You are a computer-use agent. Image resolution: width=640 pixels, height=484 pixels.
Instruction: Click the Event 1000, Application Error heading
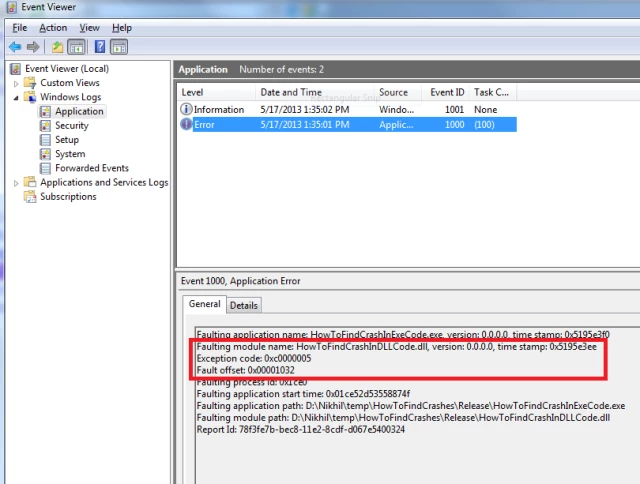point(240,281)
